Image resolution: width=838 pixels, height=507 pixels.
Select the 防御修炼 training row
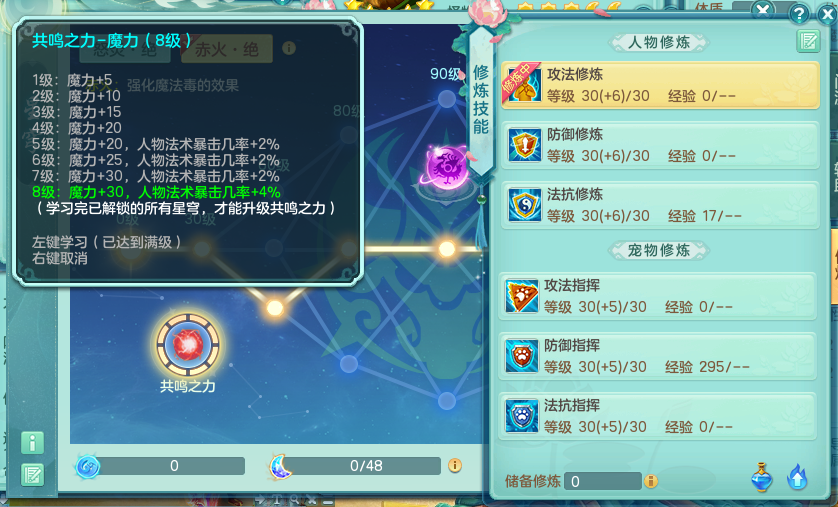pos(659,145)
